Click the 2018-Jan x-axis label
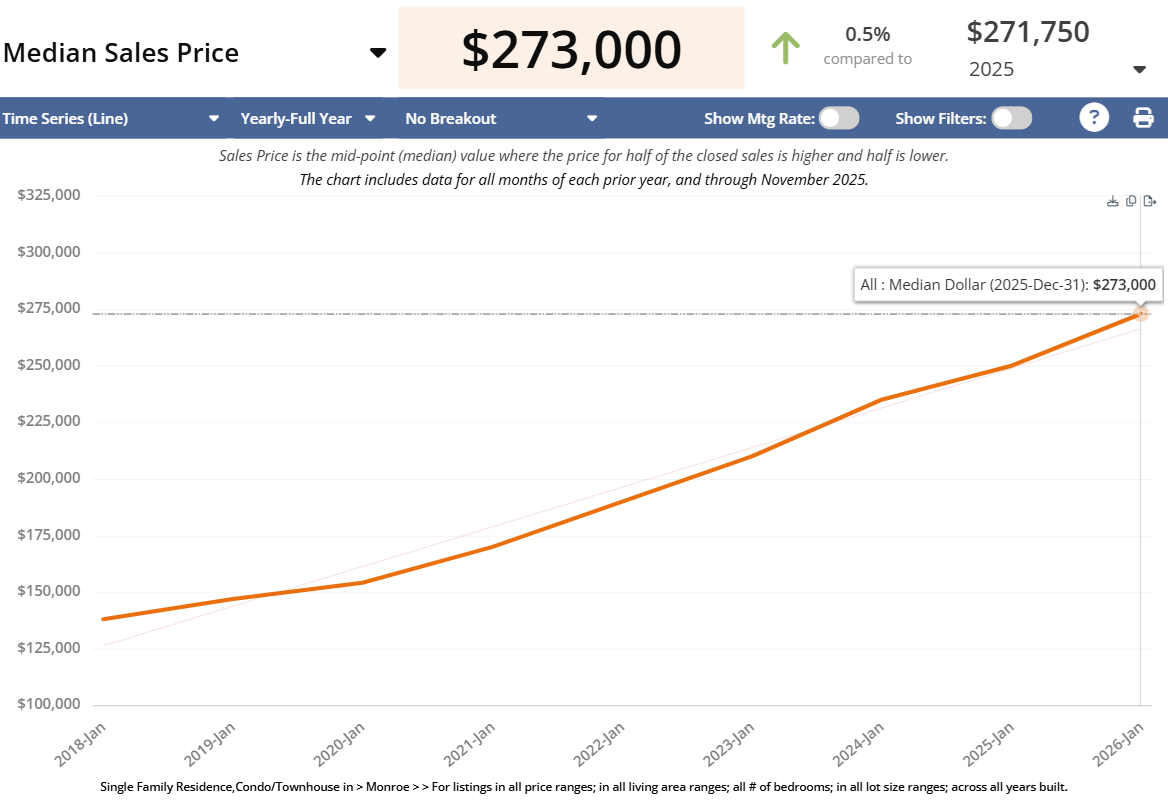Viewport: 1168px width, 810px height. click(83, 744)
